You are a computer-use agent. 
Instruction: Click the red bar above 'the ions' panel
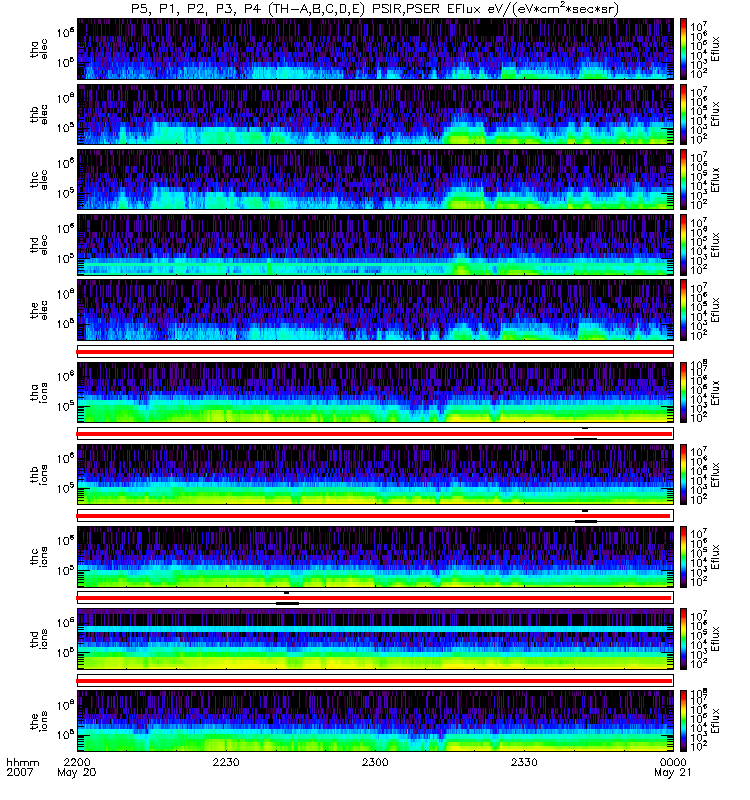pyautogui.click(x=374, y=681)
